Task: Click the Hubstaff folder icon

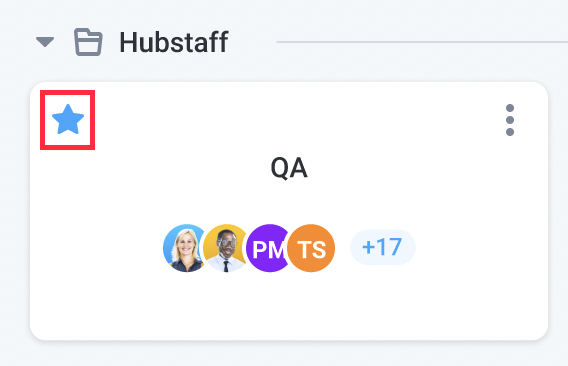Action: 88,42
